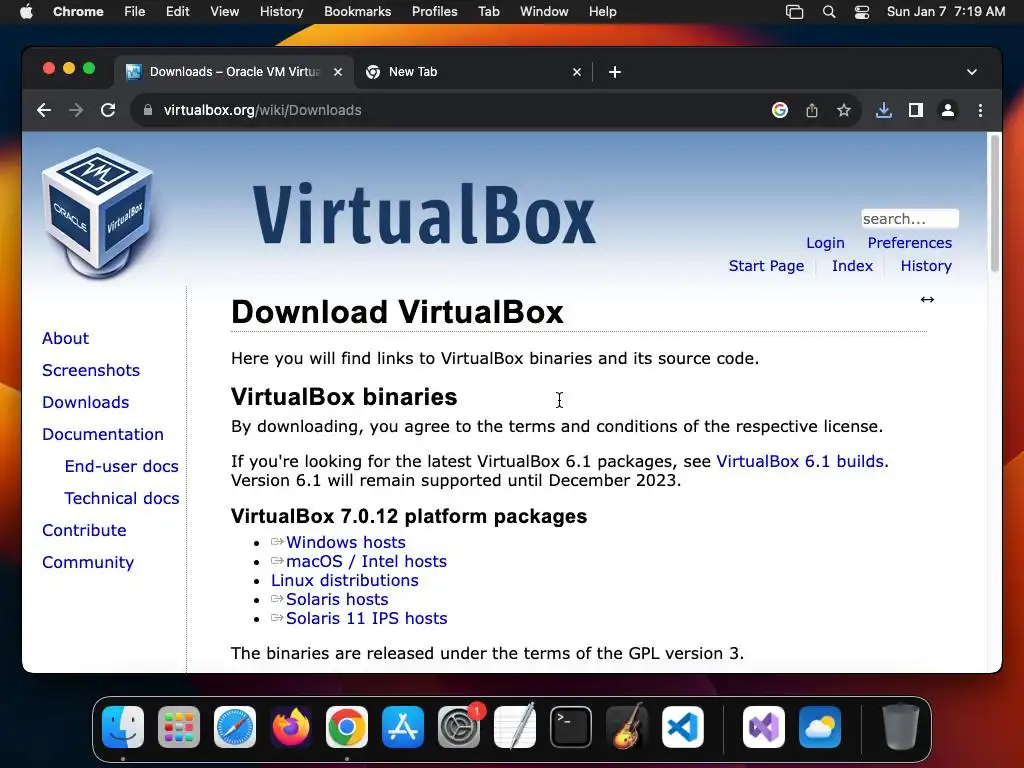Open the Login link
1024x768 pixels.
[825, 243]
